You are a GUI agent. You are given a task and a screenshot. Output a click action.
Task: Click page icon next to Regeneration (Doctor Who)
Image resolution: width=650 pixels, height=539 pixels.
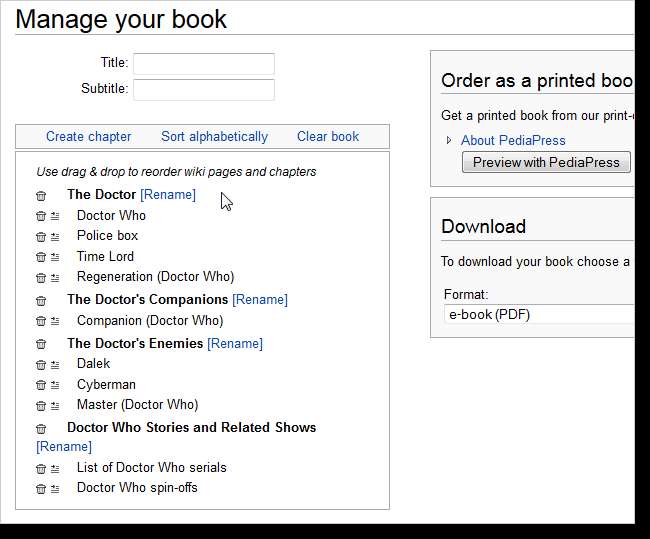(x=55, y=278)
